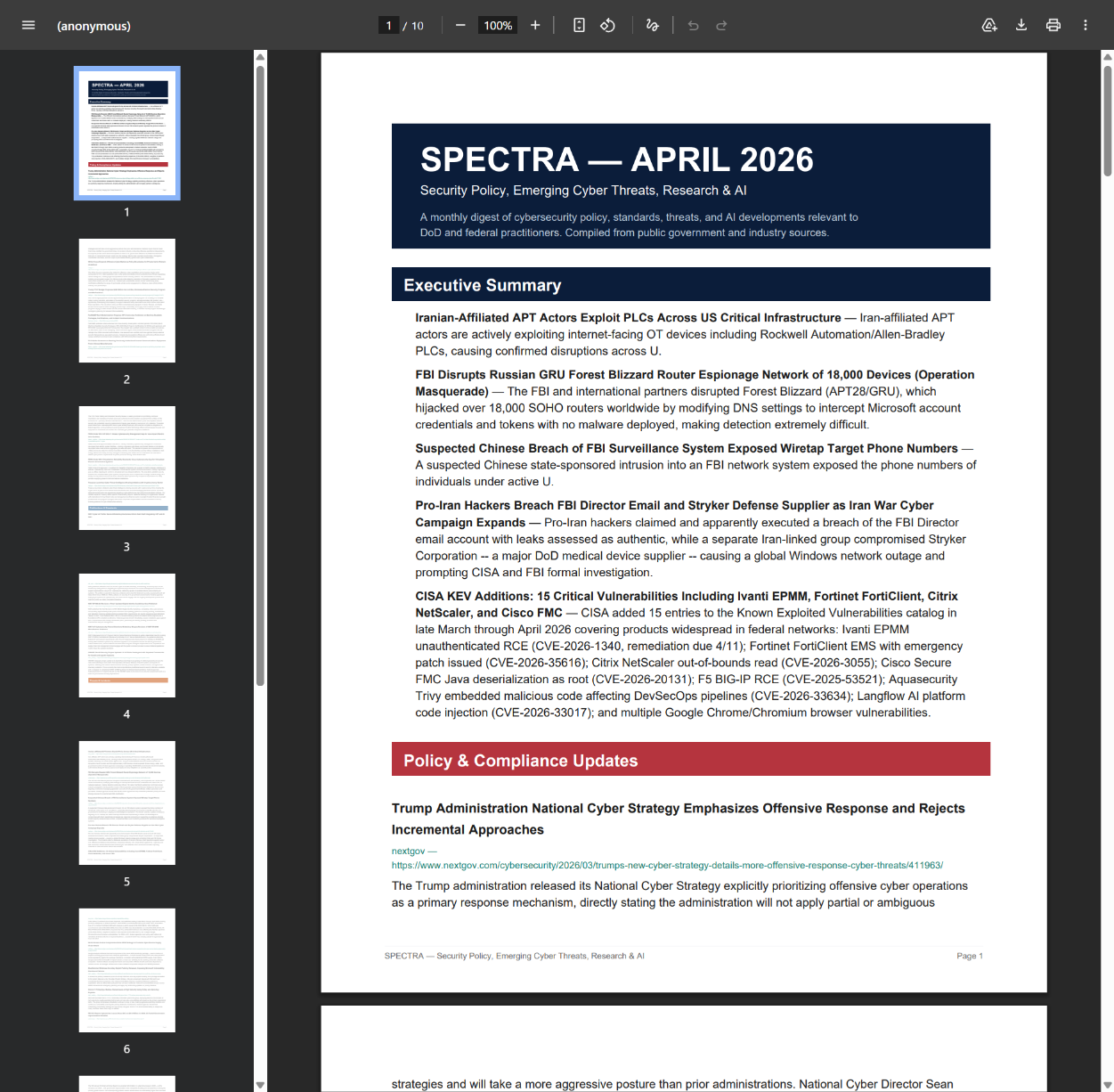1114x1092 pixels.
Task: Redo an annotation action
Action: pyautogui.click(x=721, y=25)
